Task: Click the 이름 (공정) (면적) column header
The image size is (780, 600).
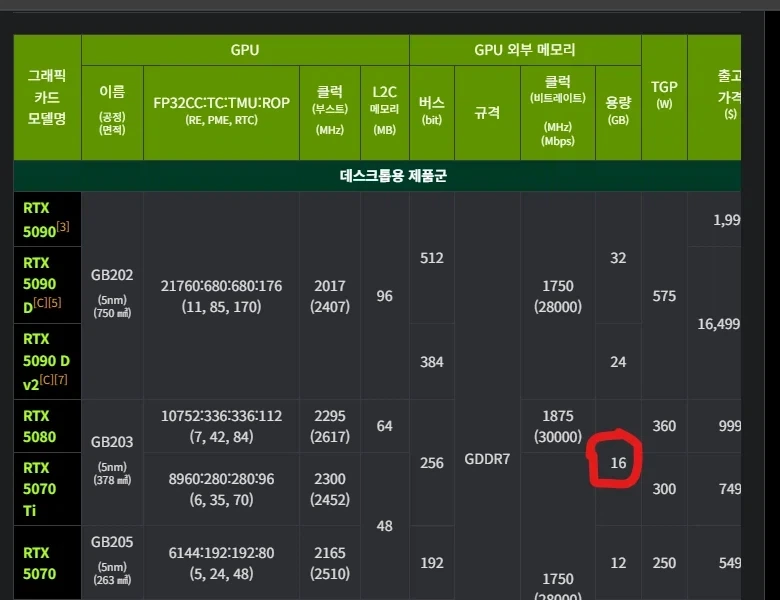Action: tap(112, 112)
